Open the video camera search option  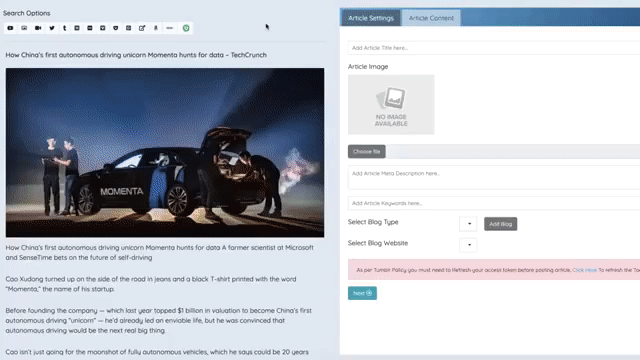coord(38,28)
